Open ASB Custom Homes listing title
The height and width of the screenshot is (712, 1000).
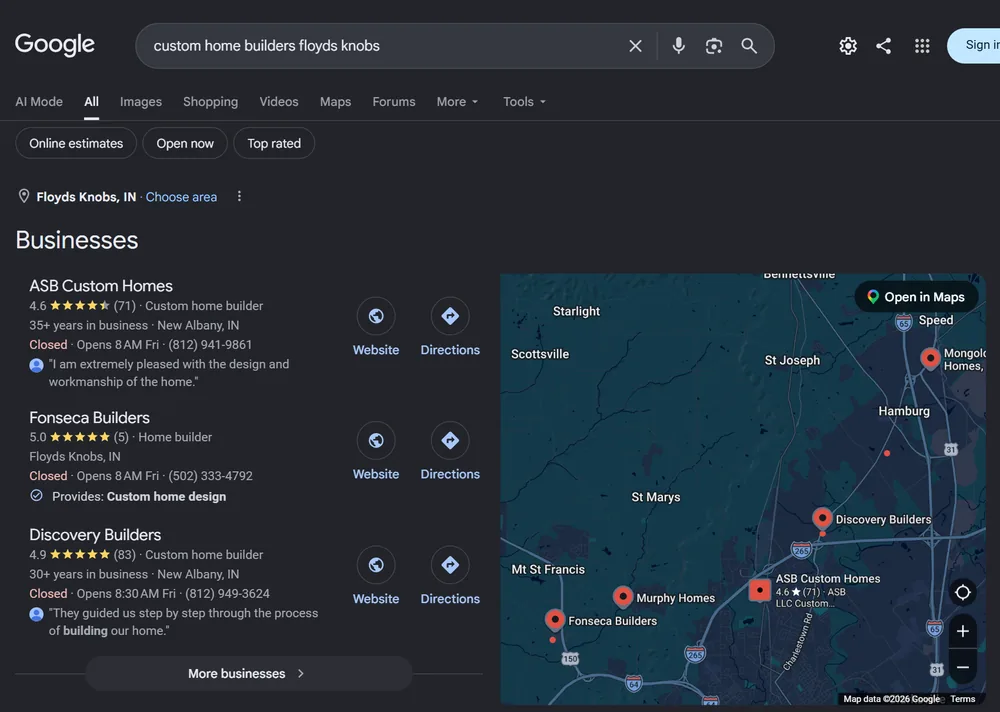pos(101,286)
